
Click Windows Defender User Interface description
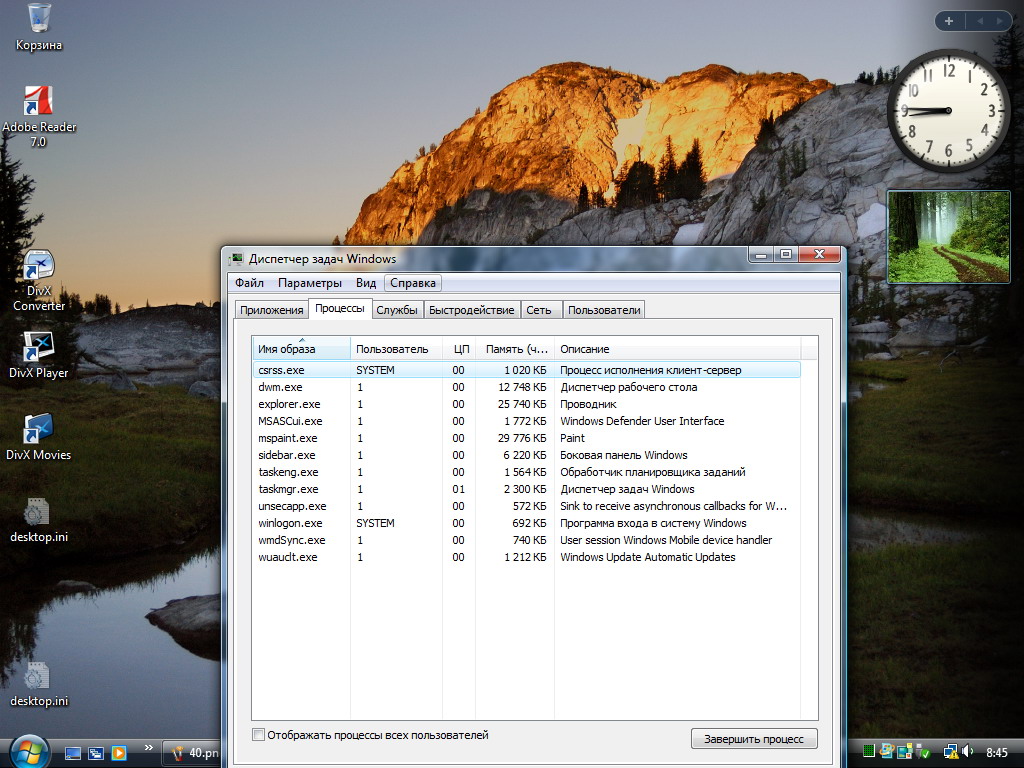tap(642, 421)
